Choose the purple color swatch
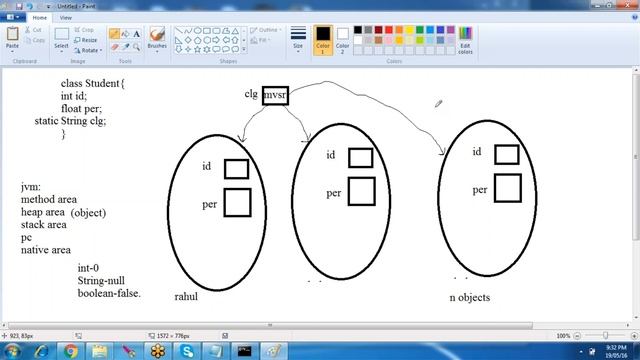Screen dimensions: 640x360 pos(451,30)
